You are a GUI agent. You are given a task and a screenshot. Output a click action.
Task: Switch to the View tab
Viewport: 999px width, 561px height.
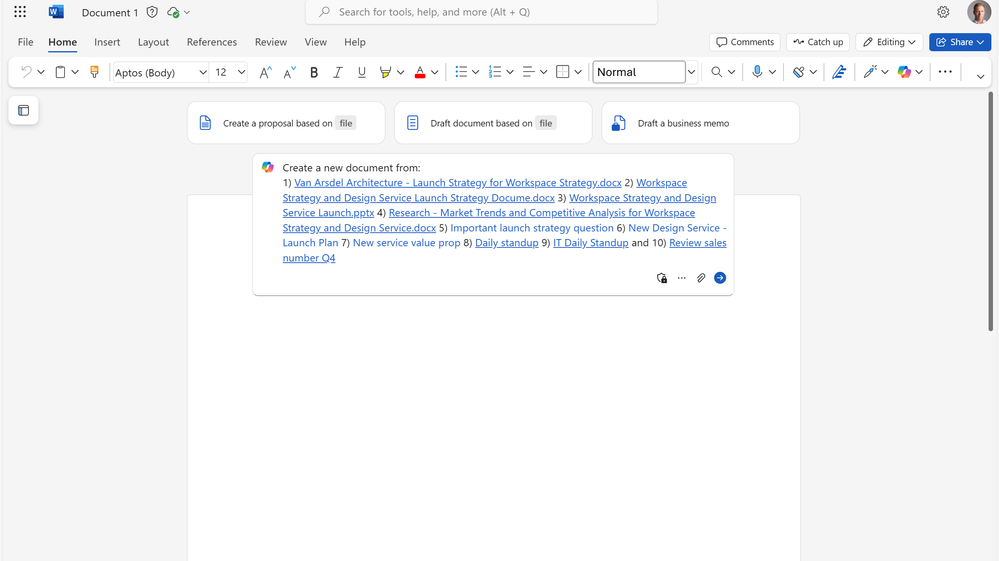315,42
